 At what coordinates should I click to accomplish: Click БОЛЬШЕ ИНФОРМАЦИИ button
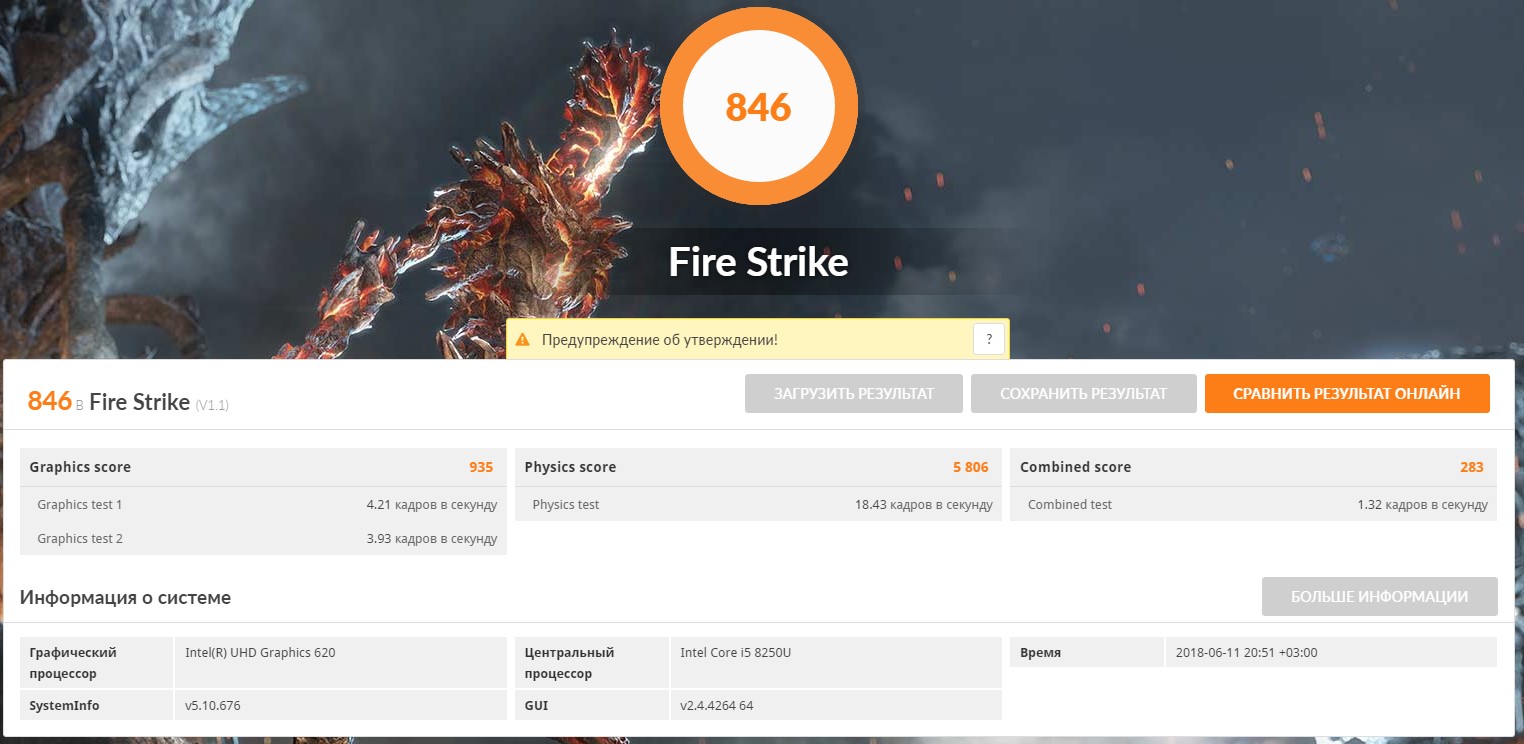(1380, 597)
